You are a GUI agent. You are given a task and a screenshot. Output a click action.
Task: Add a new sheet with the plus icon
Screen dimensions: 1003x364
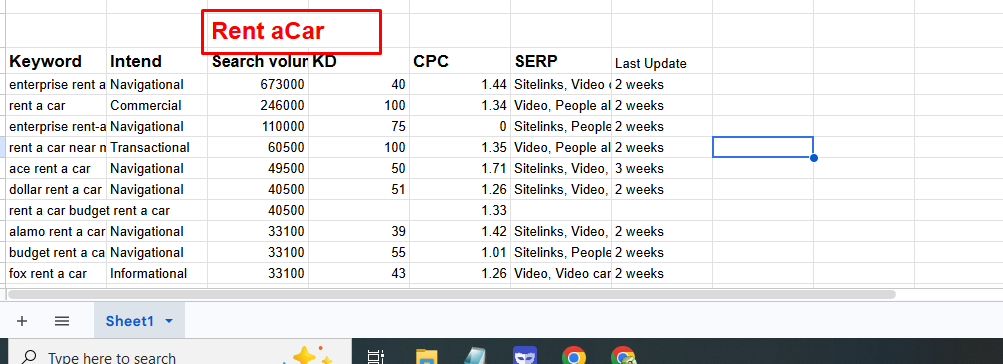[22, 321]
